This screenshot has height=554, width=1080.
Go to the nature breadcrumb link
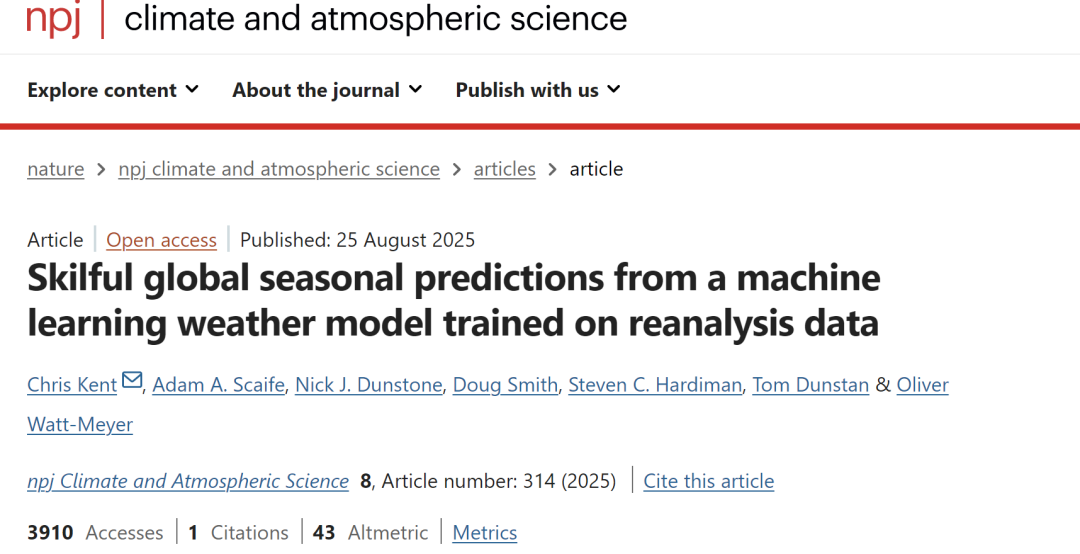pos(56,169)
